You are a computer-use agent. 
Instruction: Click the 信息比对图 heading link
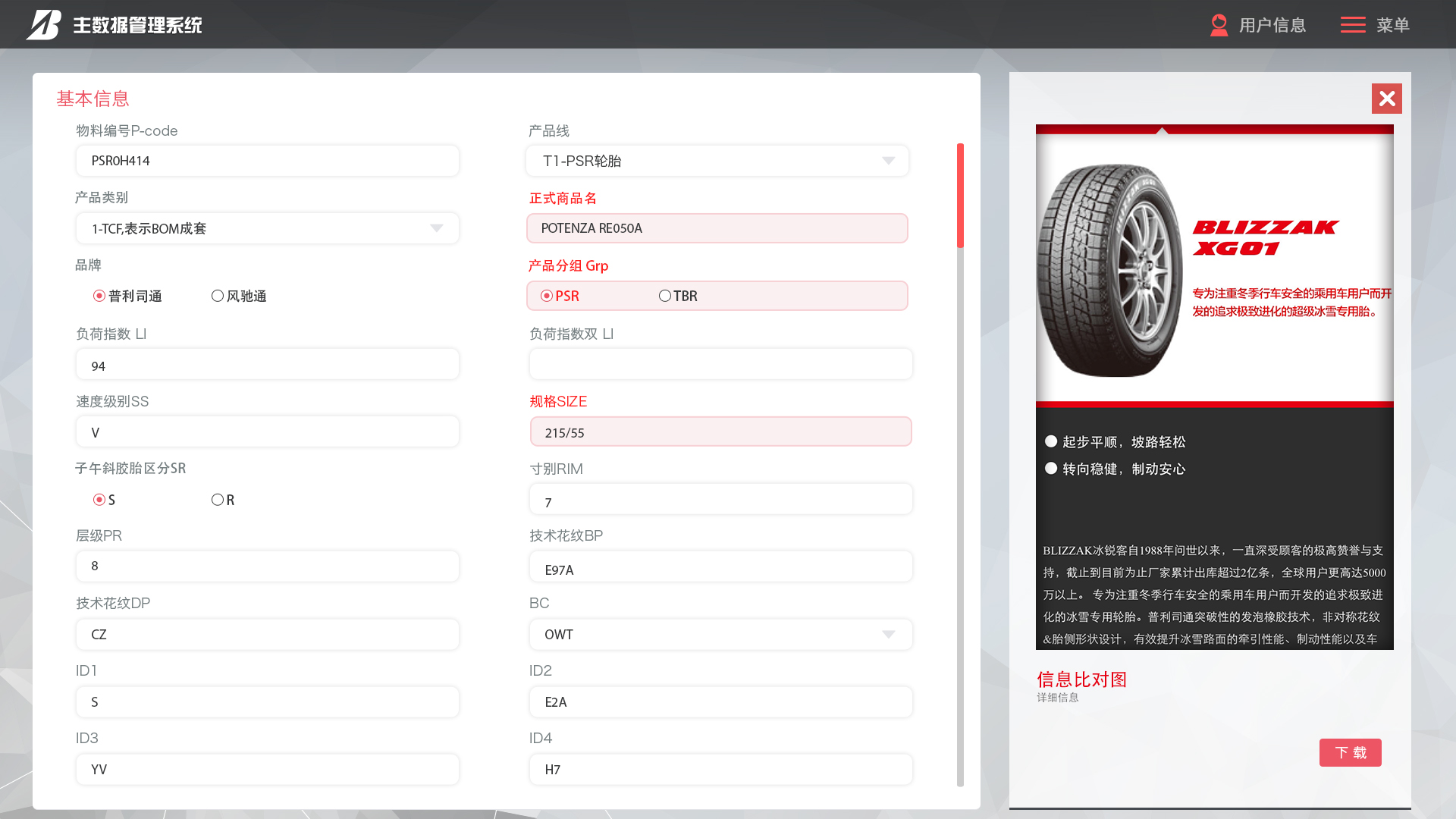1082,679
